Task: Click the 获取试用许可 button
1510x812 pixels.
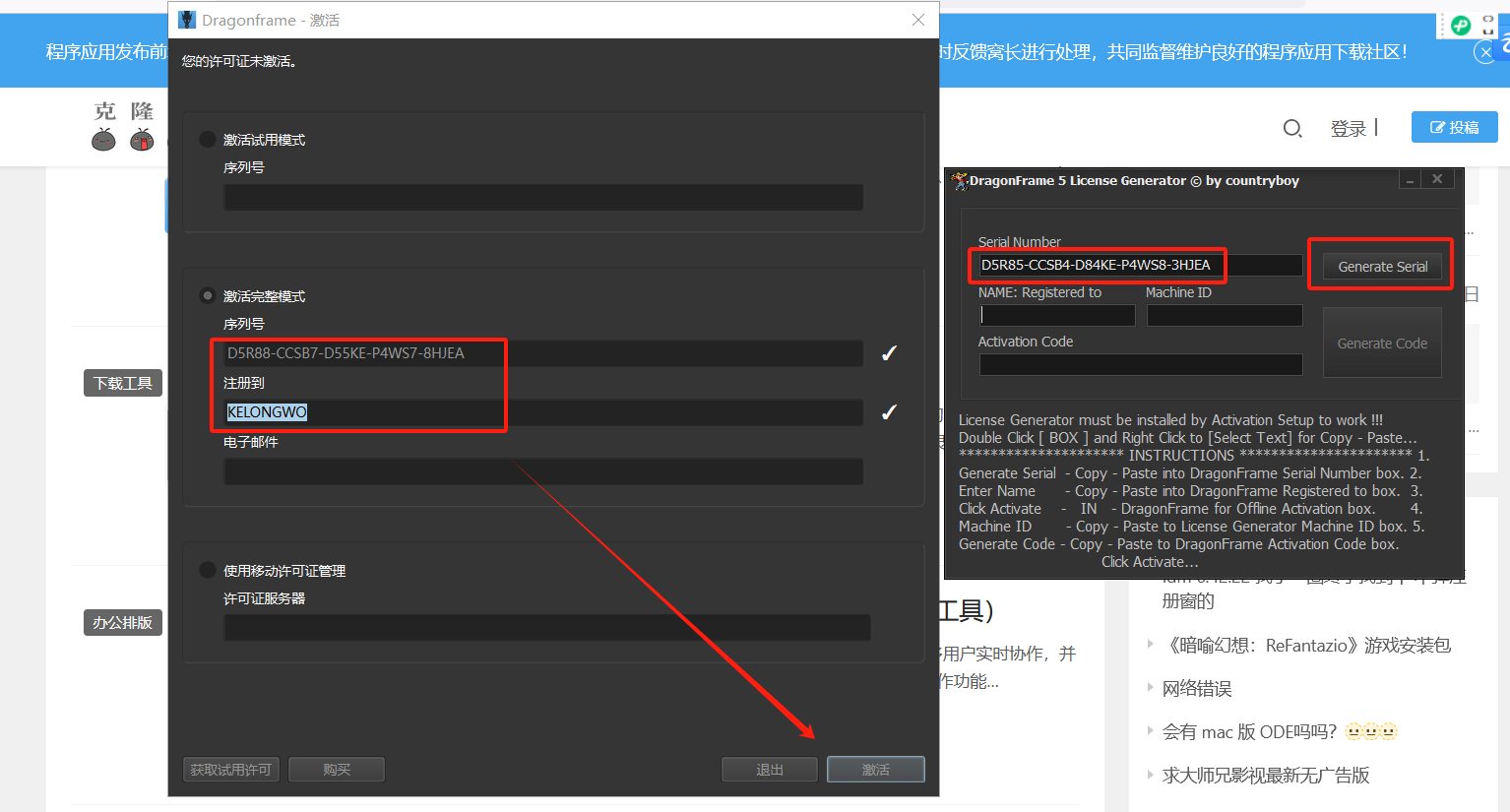Action: tap(231, 770)
